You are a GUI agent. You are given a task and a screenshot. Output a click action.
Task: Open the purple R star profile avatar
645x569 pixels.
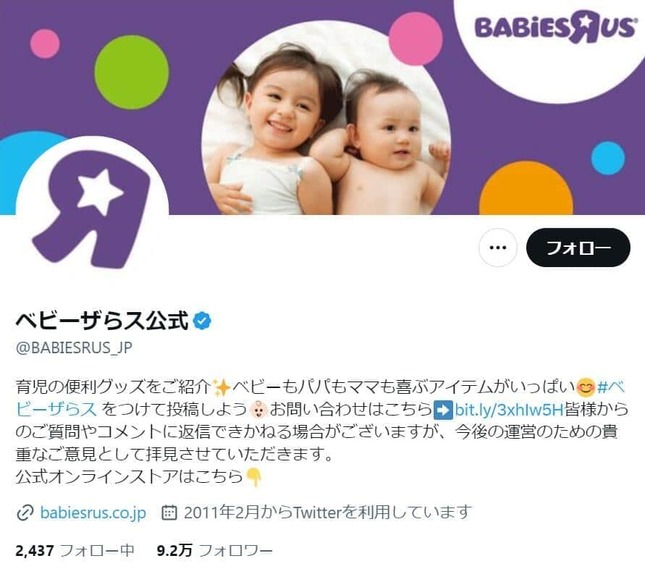tap(91, 209)
